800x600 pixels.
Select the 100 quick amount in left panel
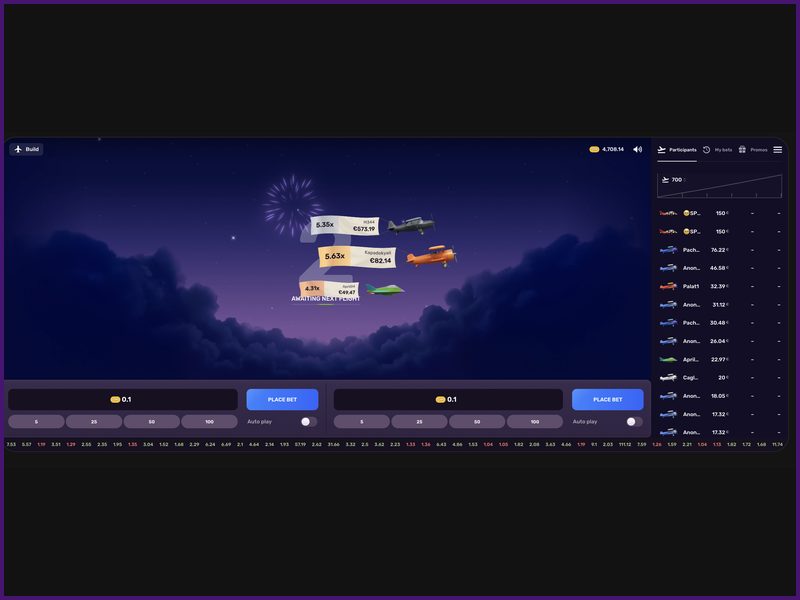pos(210,421)
